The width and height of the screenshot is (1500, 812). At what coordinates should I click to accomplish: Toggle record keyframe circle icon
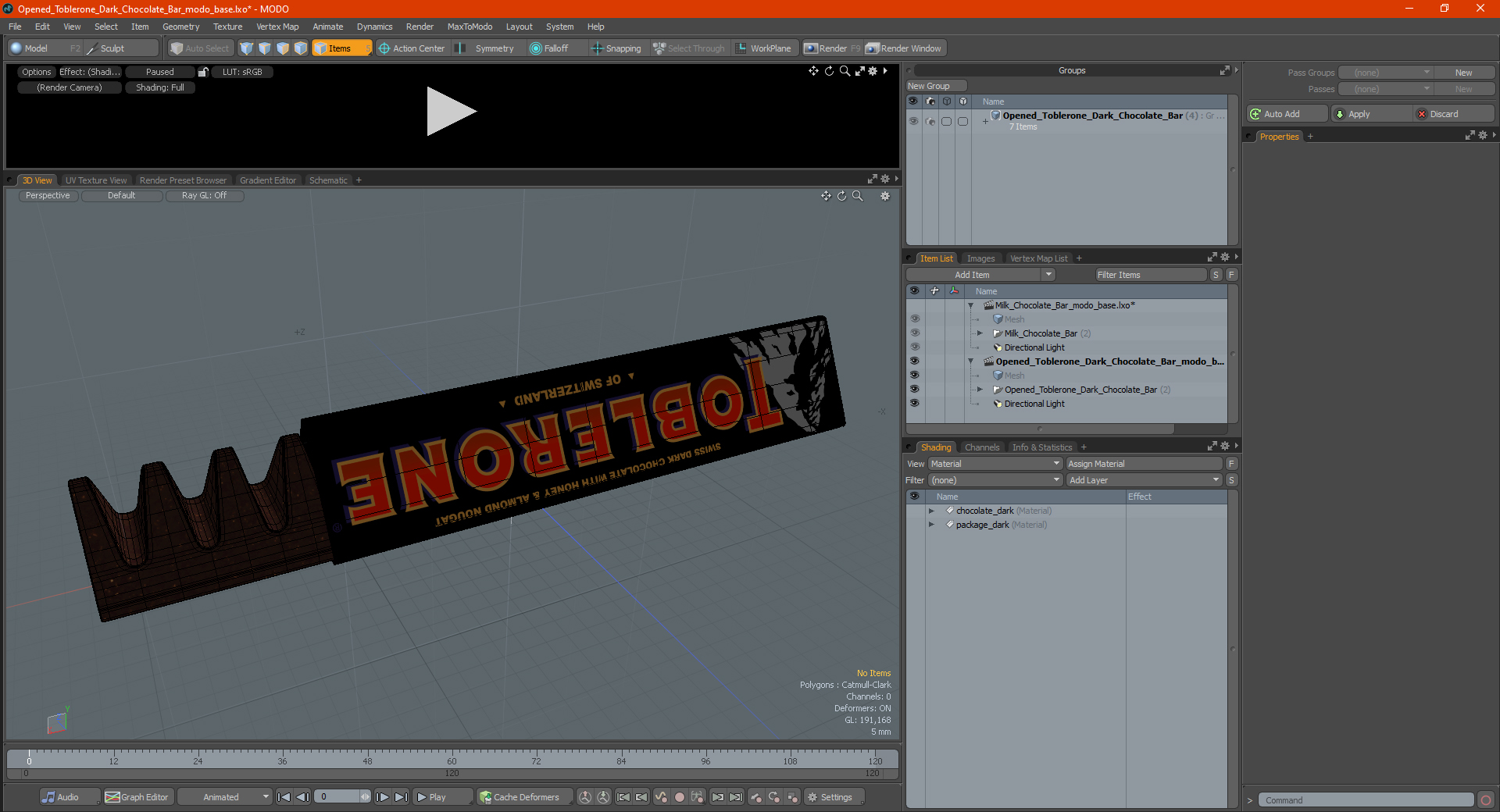[x=680, y=797]
